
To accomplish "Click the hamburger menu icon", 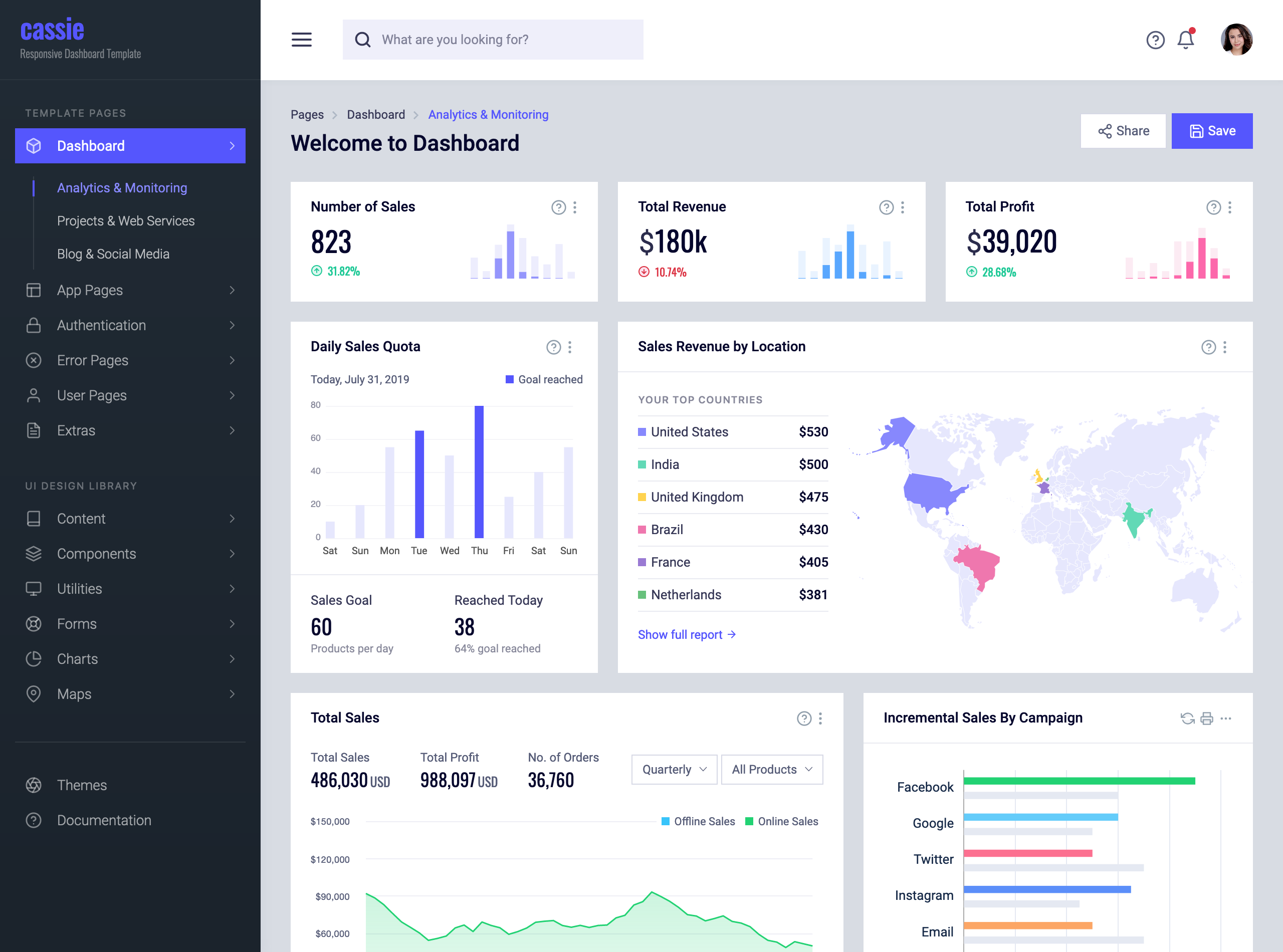I will (x=301, y=40).
